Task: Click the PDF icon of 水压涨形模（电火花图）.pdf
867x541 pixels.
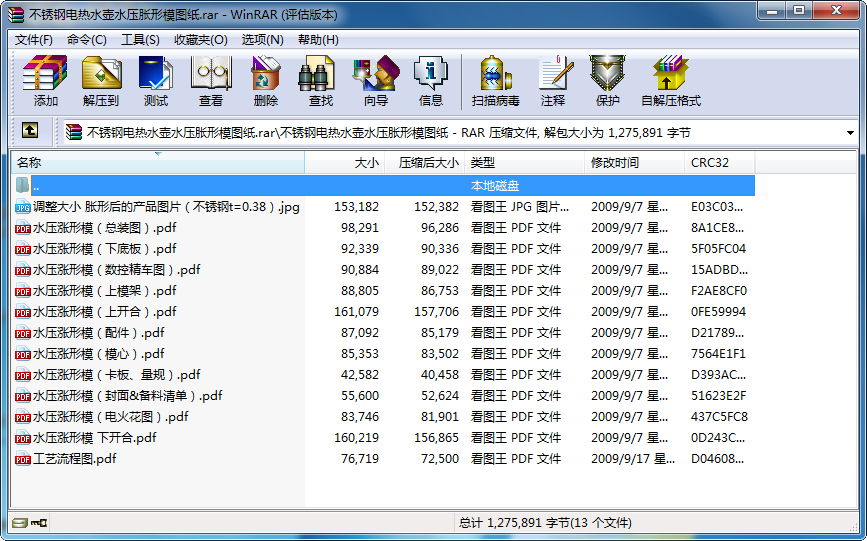Action: tap(23, 417)
